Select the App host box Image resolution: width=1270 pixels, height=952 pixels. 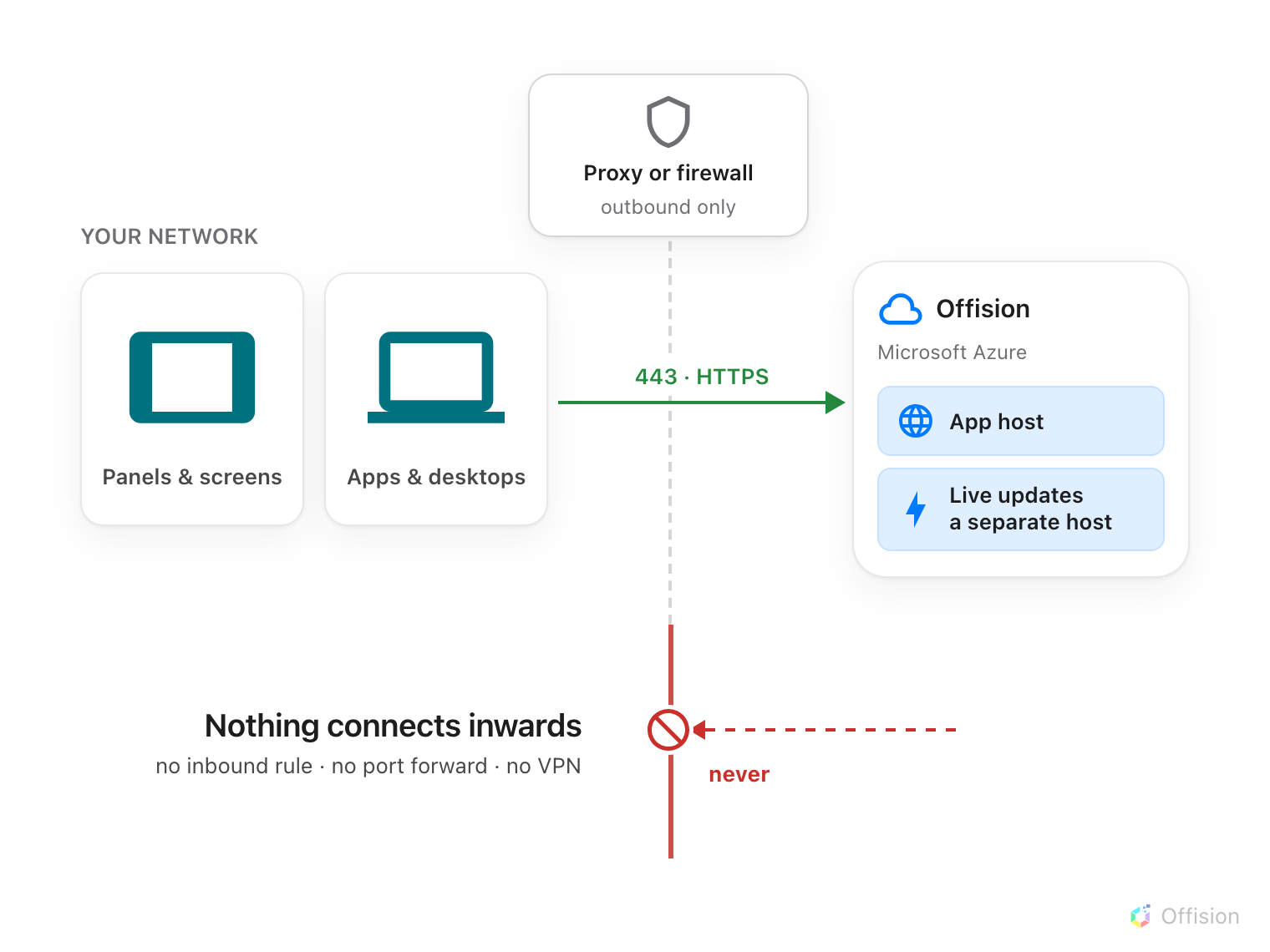tap(1021, 421)
